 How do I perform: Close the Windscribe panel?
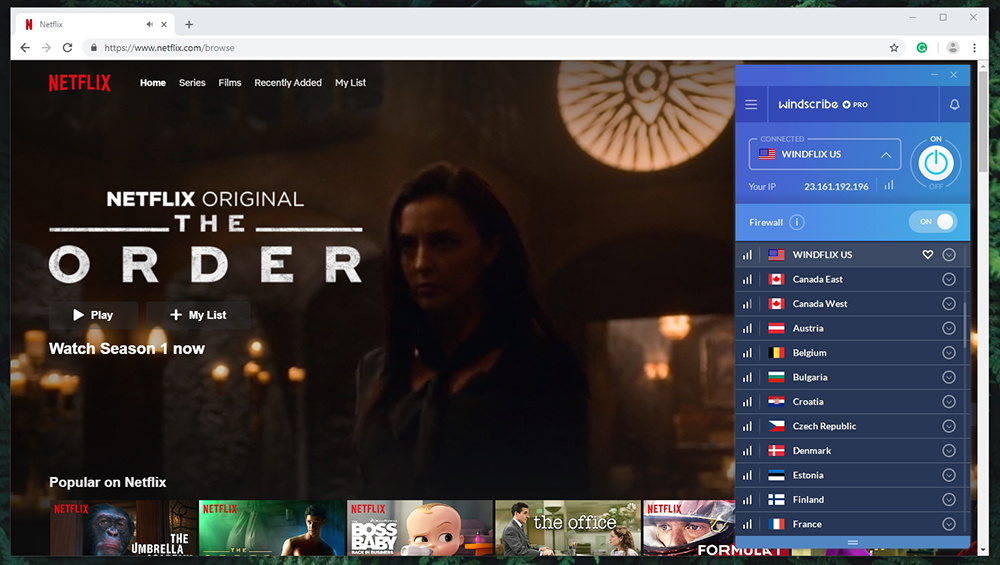(x=953, y=75)
